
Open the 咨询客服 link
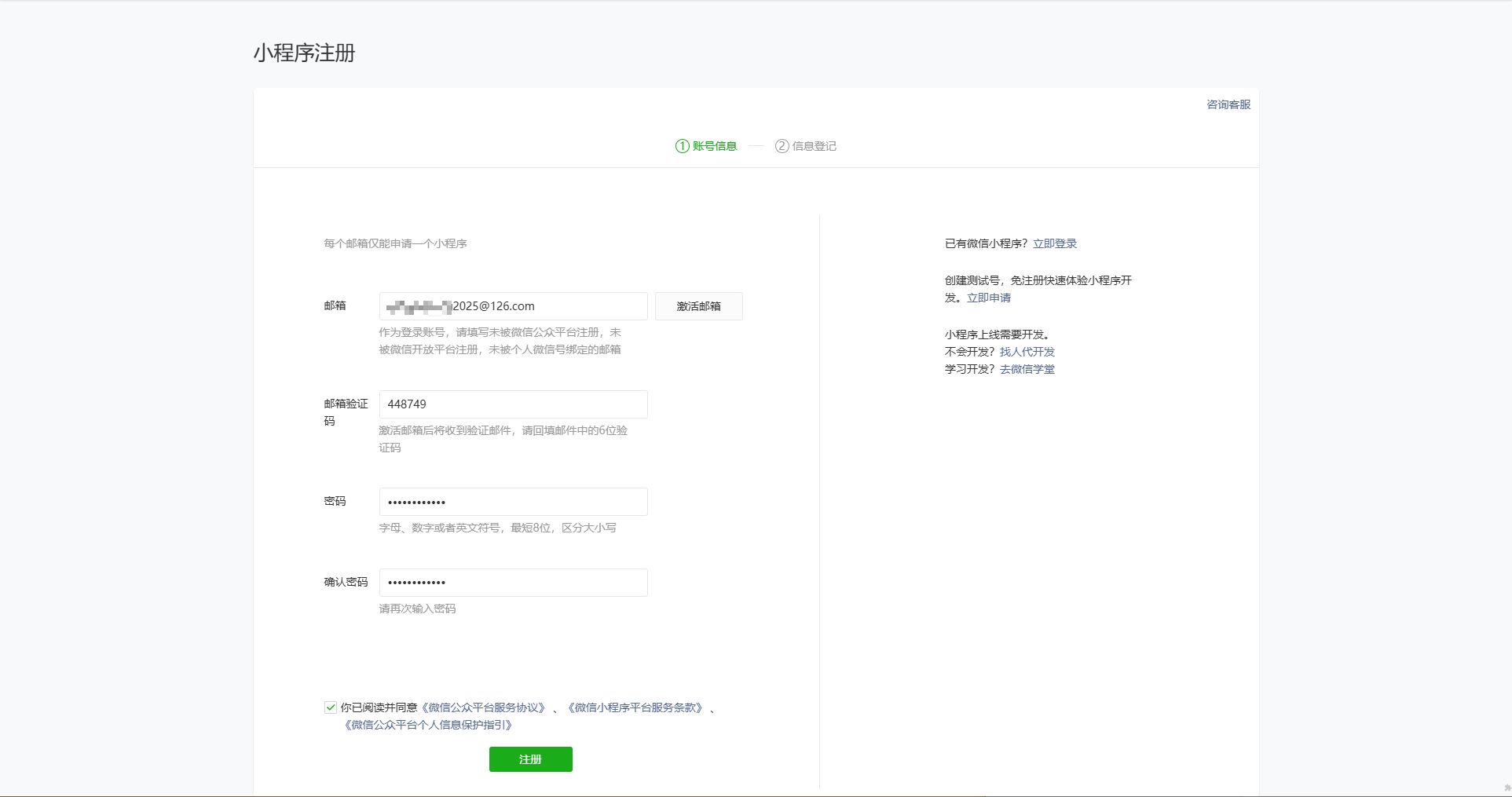(1228, 104)
